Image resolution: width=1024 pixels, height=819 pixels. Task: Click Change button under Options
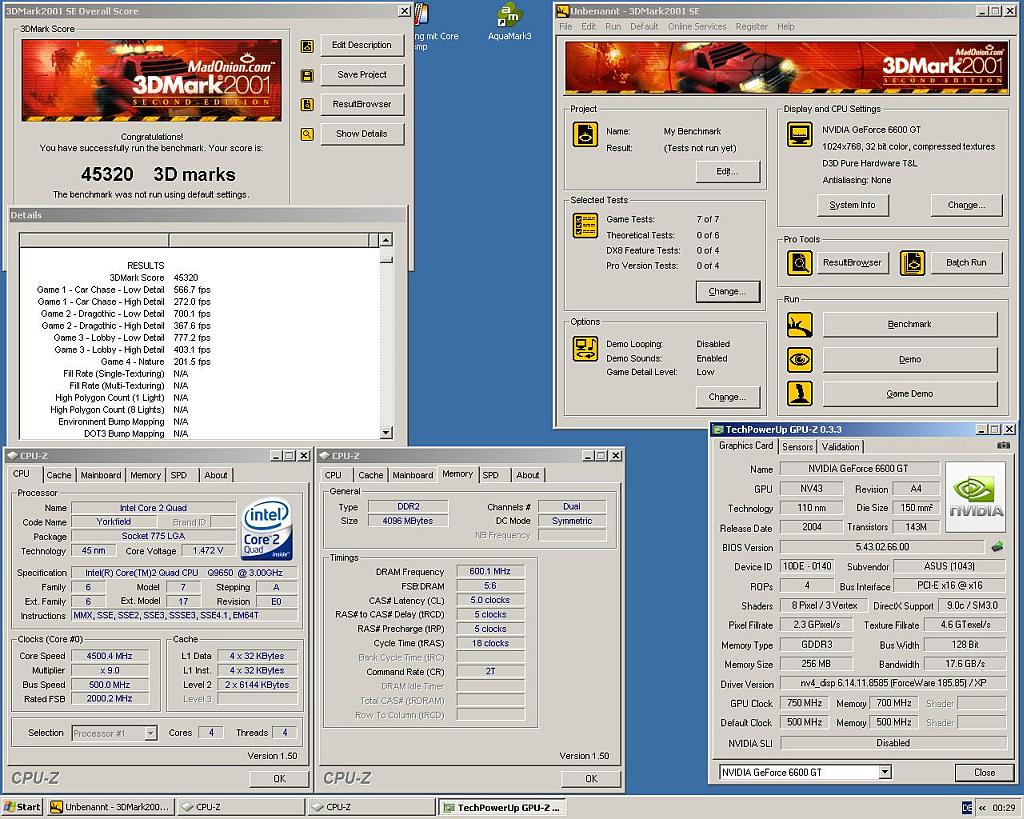(x=728, y=396)
